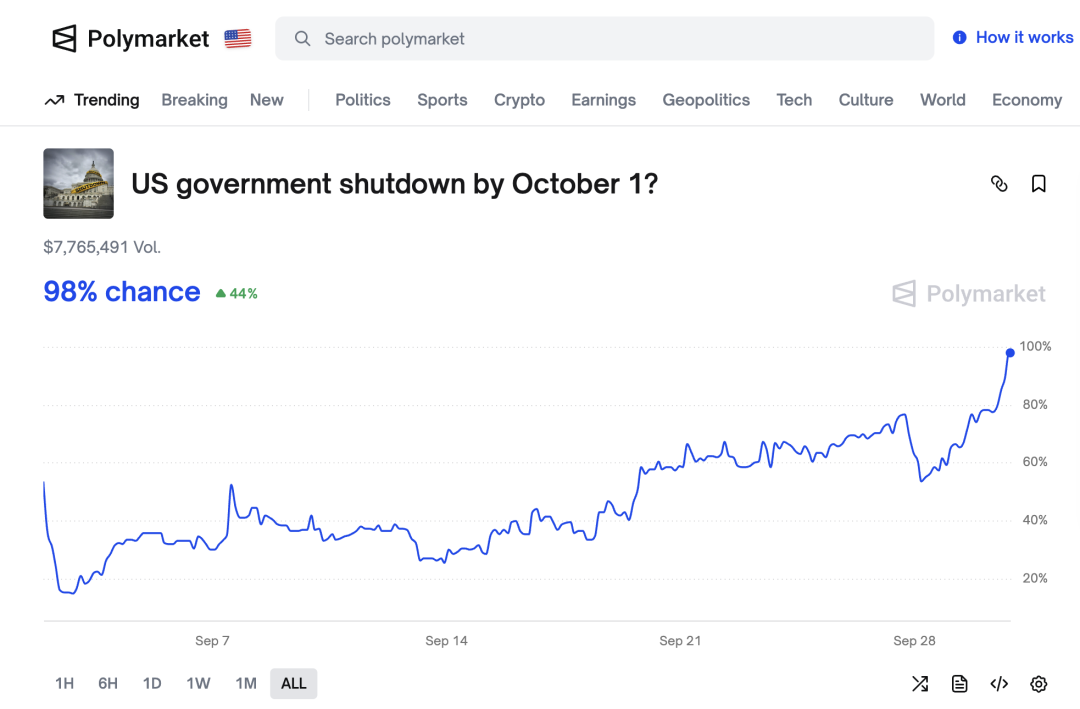Image resolution: width=1080 pixels, height=709 pixels.
Task: Click the Polymarket logo icon
Action: pyautogui.click(x=65, y=39)
